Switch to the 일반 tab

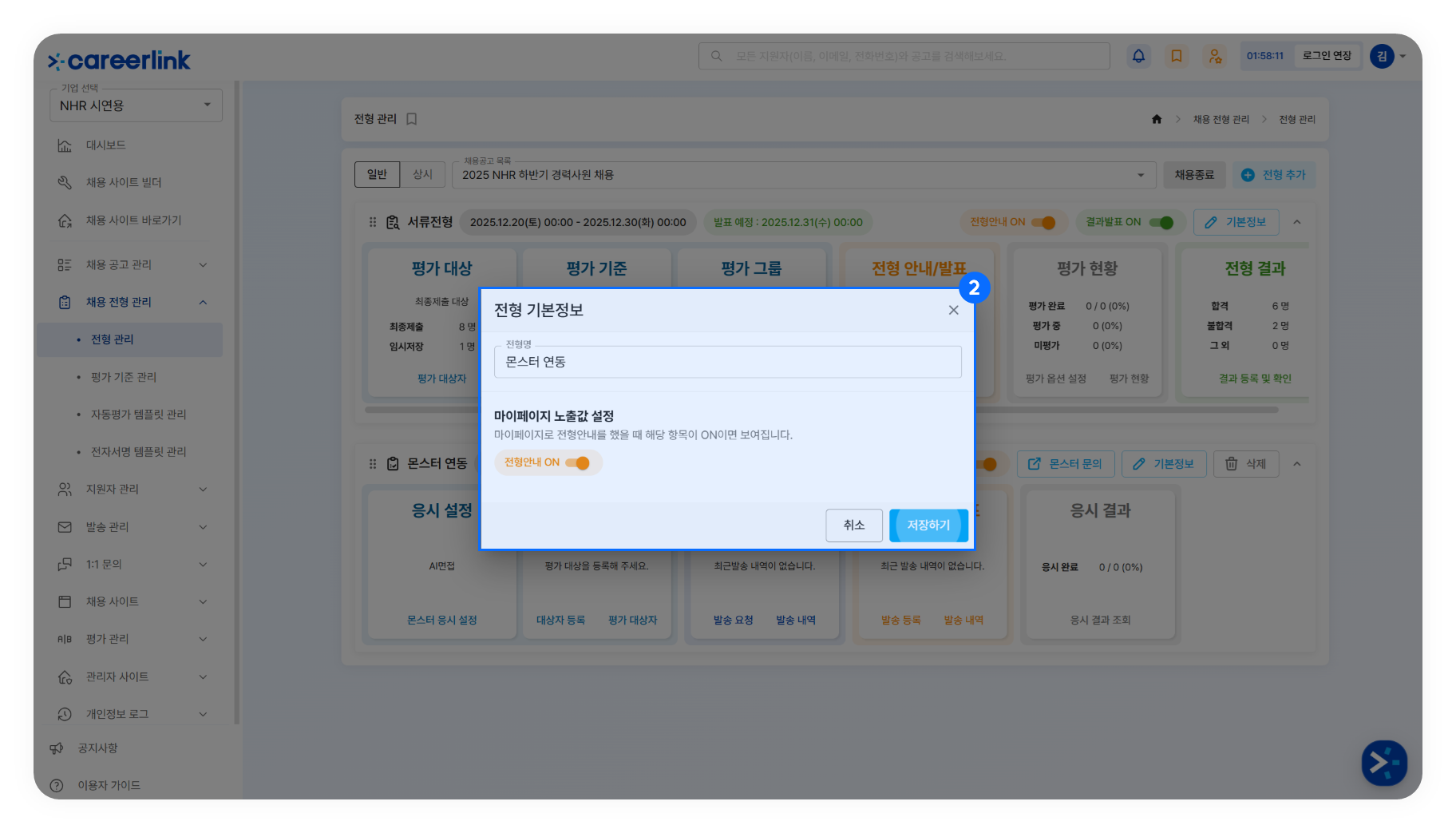click(x=377, y=175)
